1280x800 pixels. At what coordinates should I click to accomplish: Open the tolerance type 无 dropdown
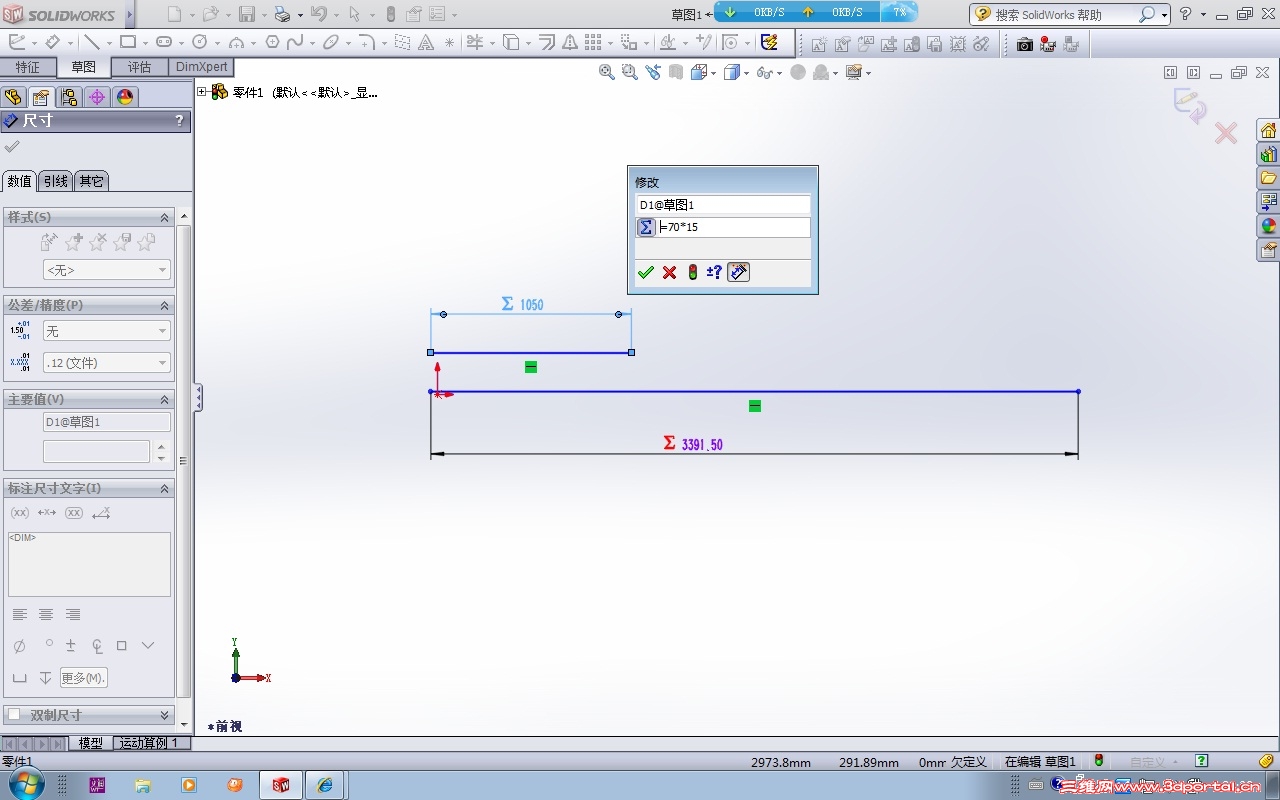(107, 331)
